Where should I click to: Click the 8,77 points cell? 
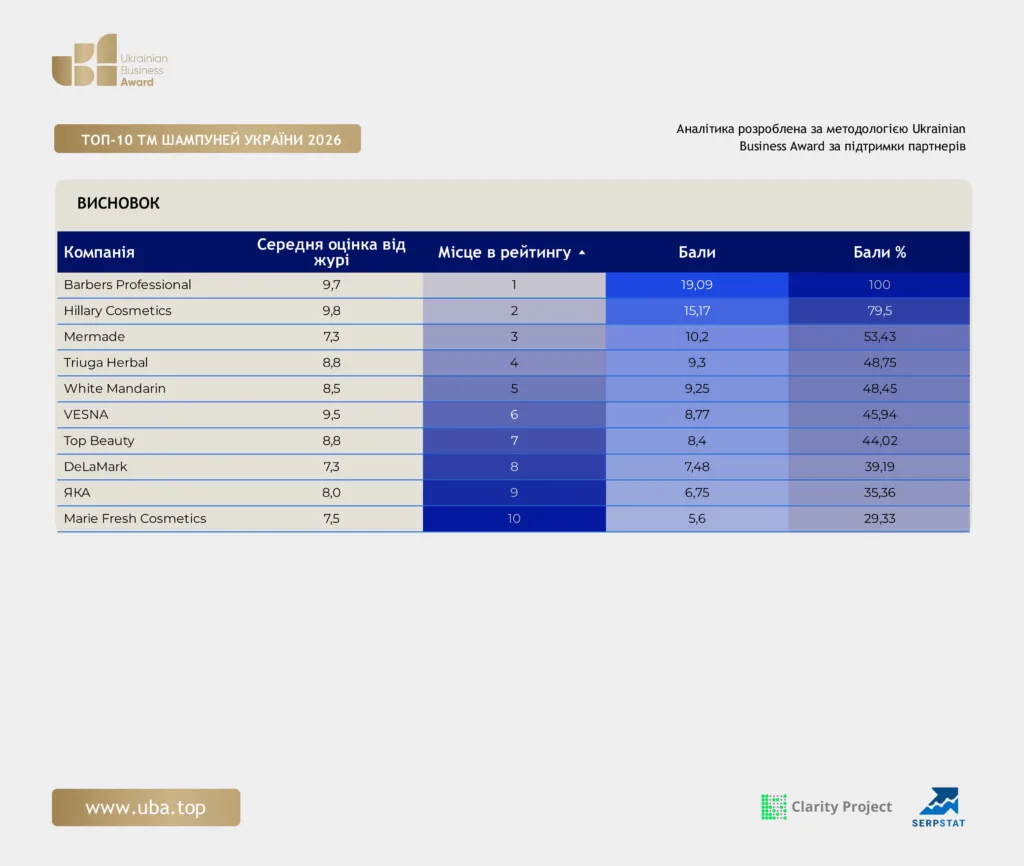coord(697,415)
